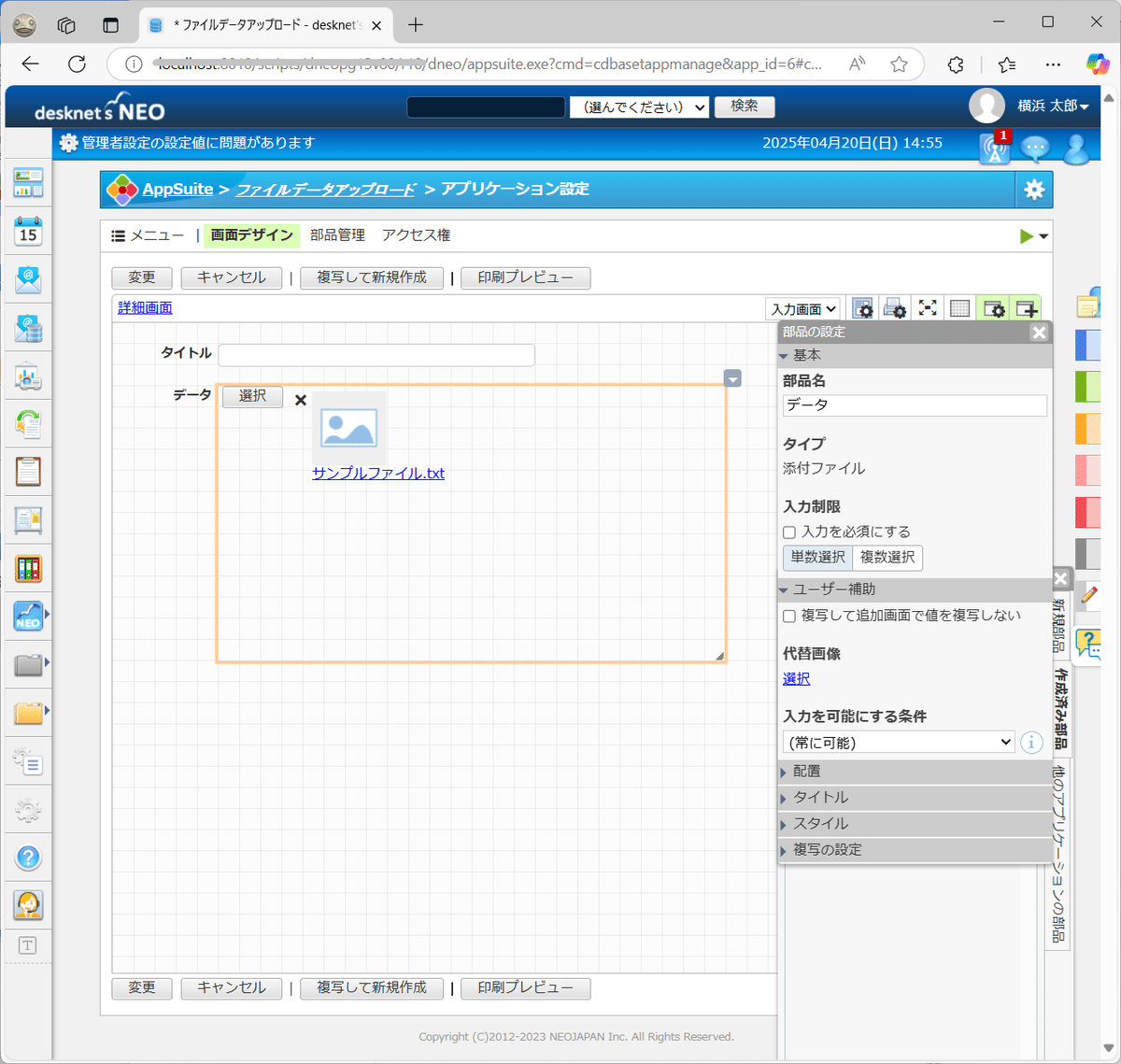Open the 入力画面 dropdown selector
Screen dimensions: 1121x1064
(803, 307)
